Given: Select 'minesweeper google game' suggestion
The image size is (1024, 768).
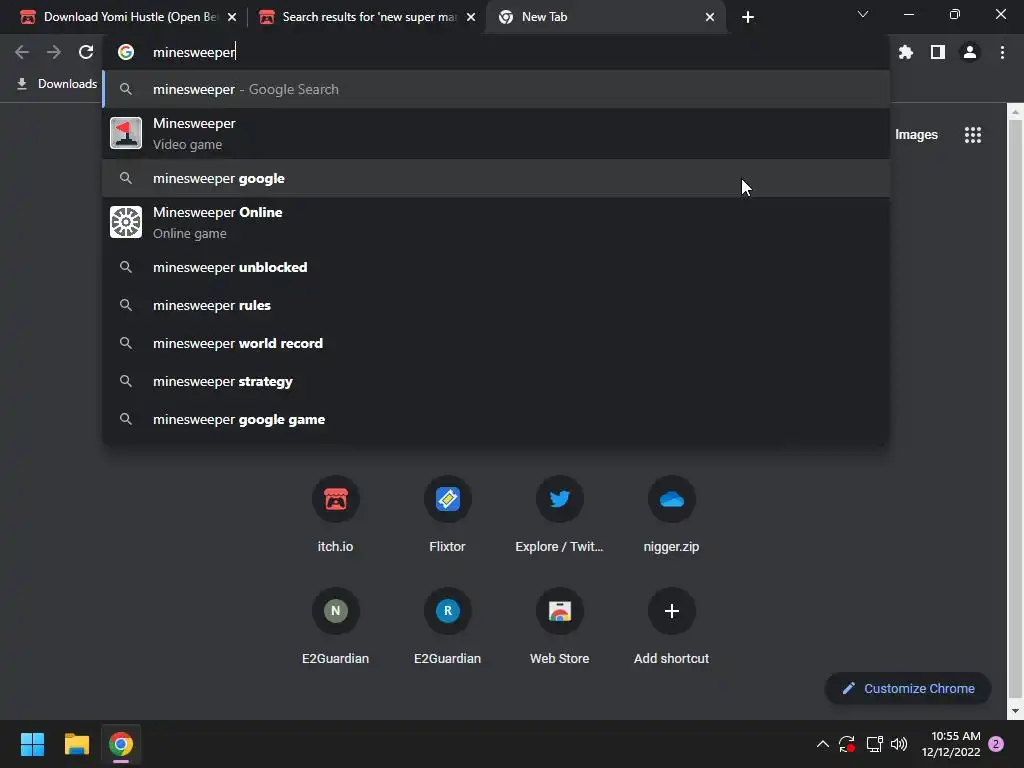Looking at the screenshot, I should pos(496,419).
